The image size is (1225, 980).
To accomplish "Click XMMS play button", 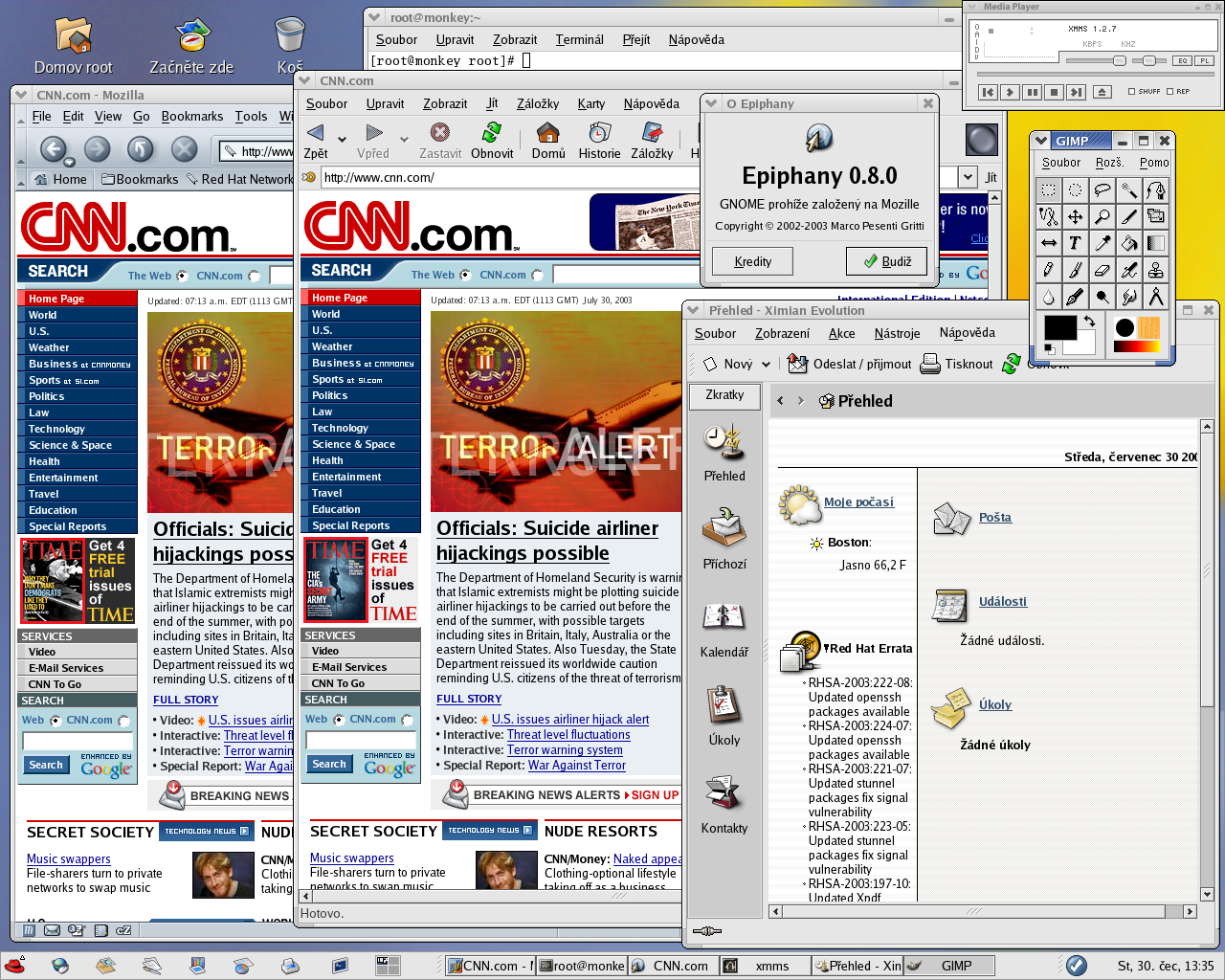I will 1010,92.
